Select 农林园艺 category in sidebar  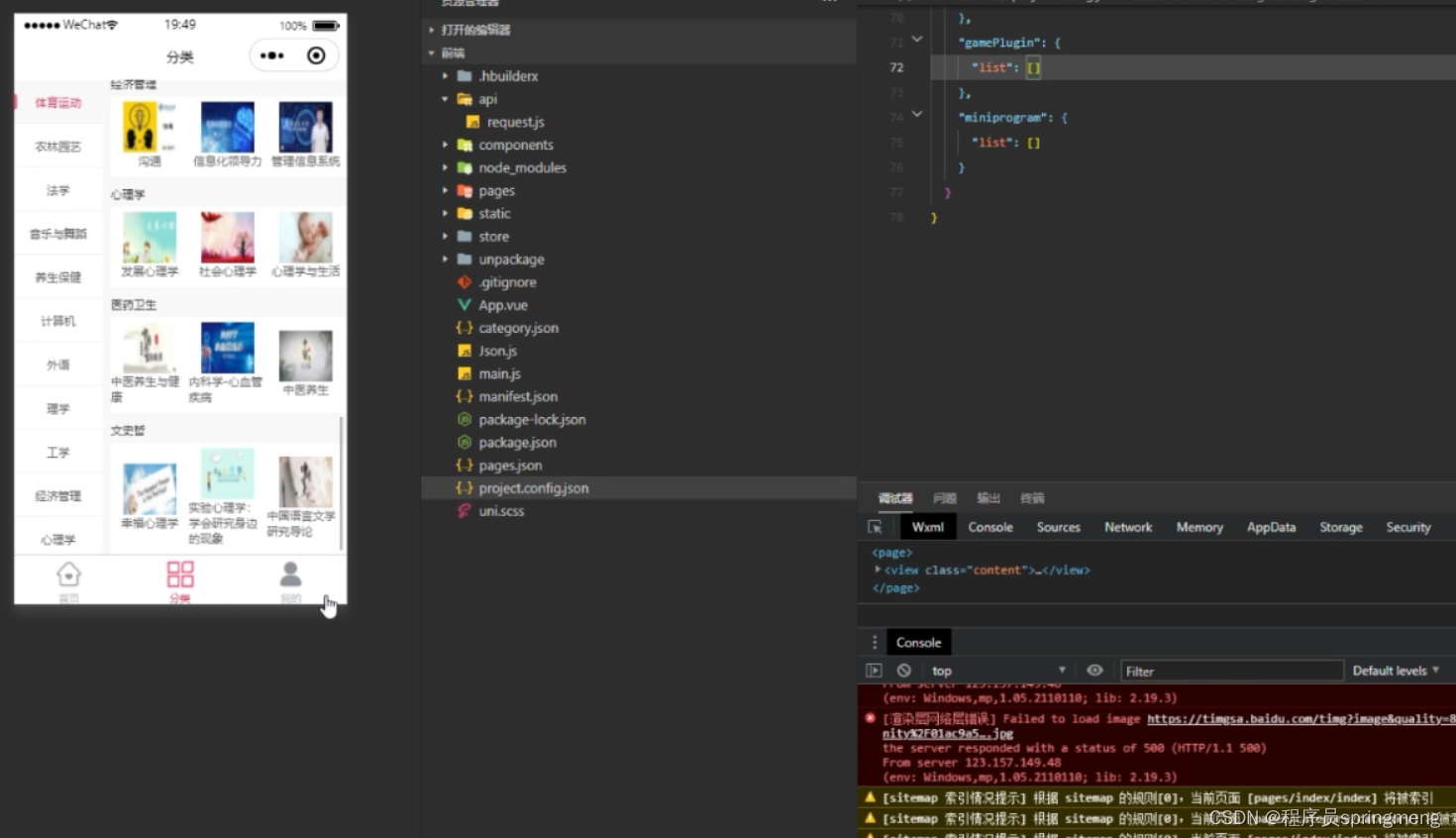pos(58,147)
